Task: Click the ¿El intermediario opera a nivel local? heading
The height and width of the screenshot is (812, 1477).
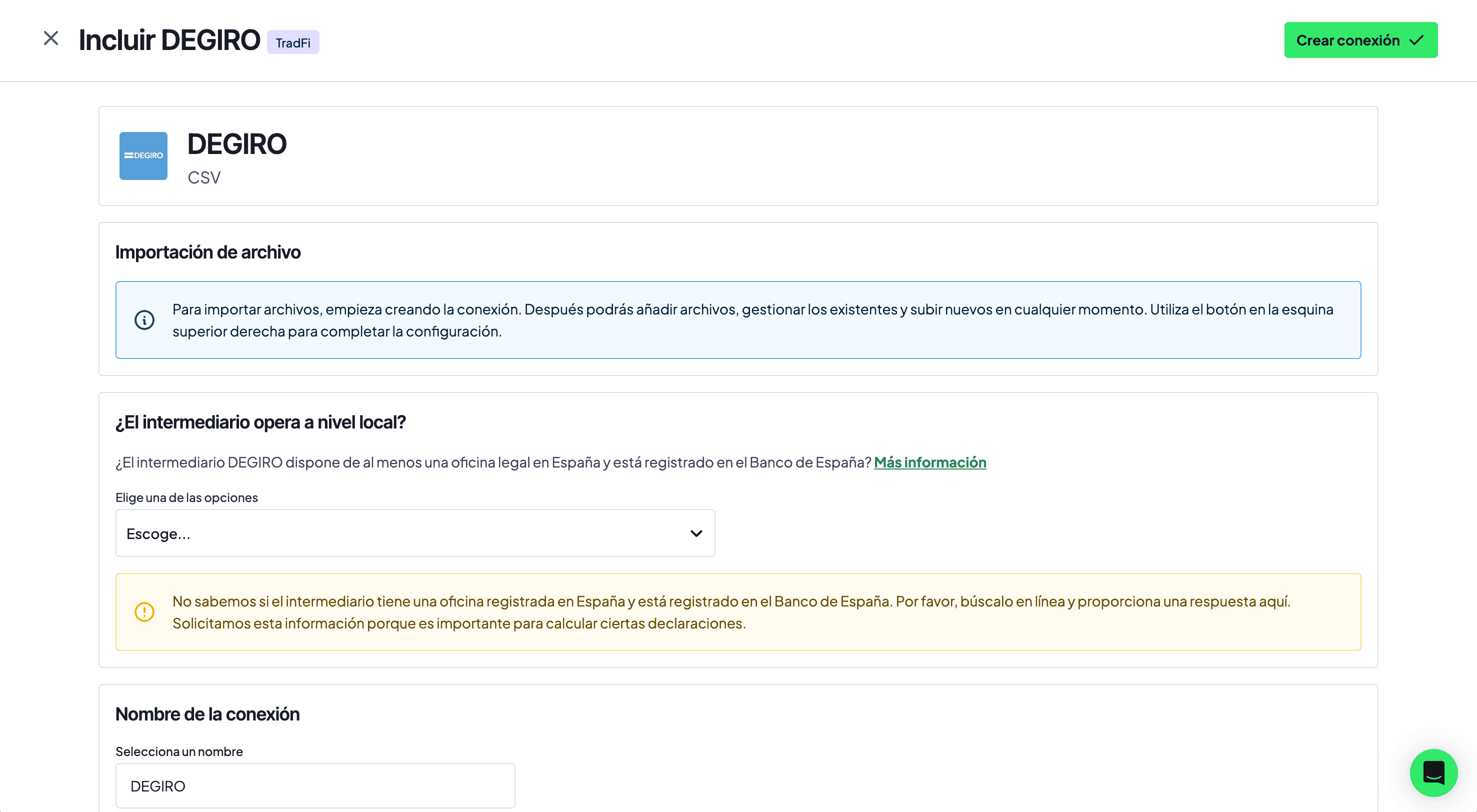Action: pyautogui.click(x=260, y=422)
